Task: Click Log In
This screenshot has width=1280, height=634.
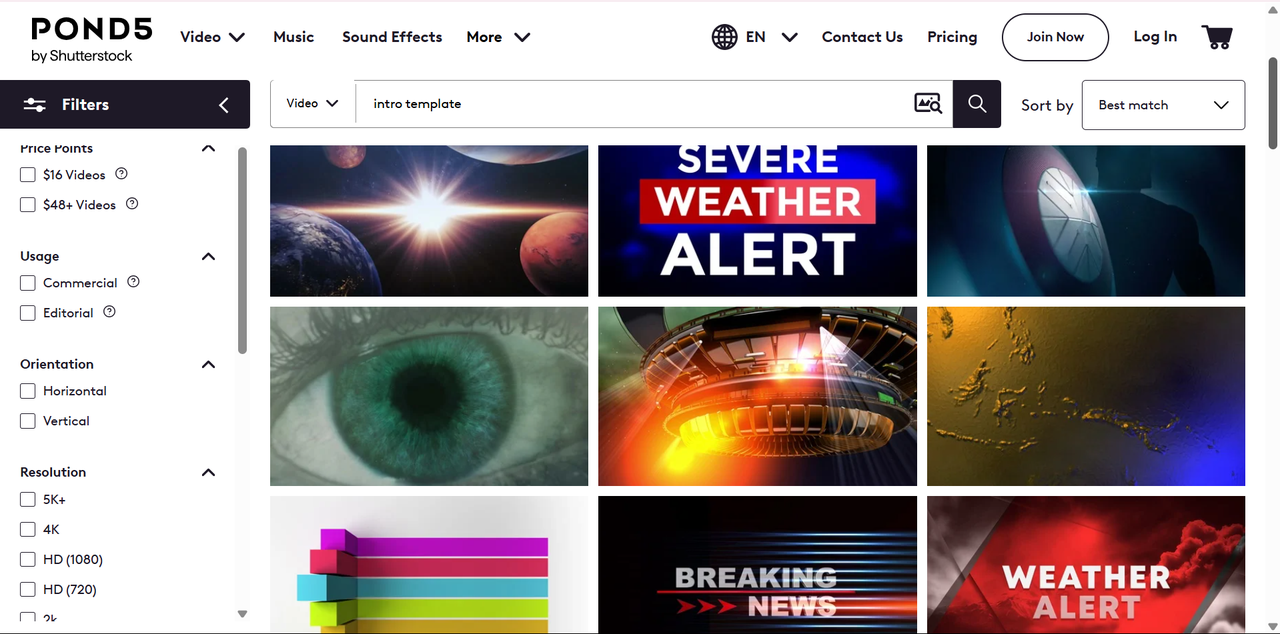Action: pos(1155,37)
